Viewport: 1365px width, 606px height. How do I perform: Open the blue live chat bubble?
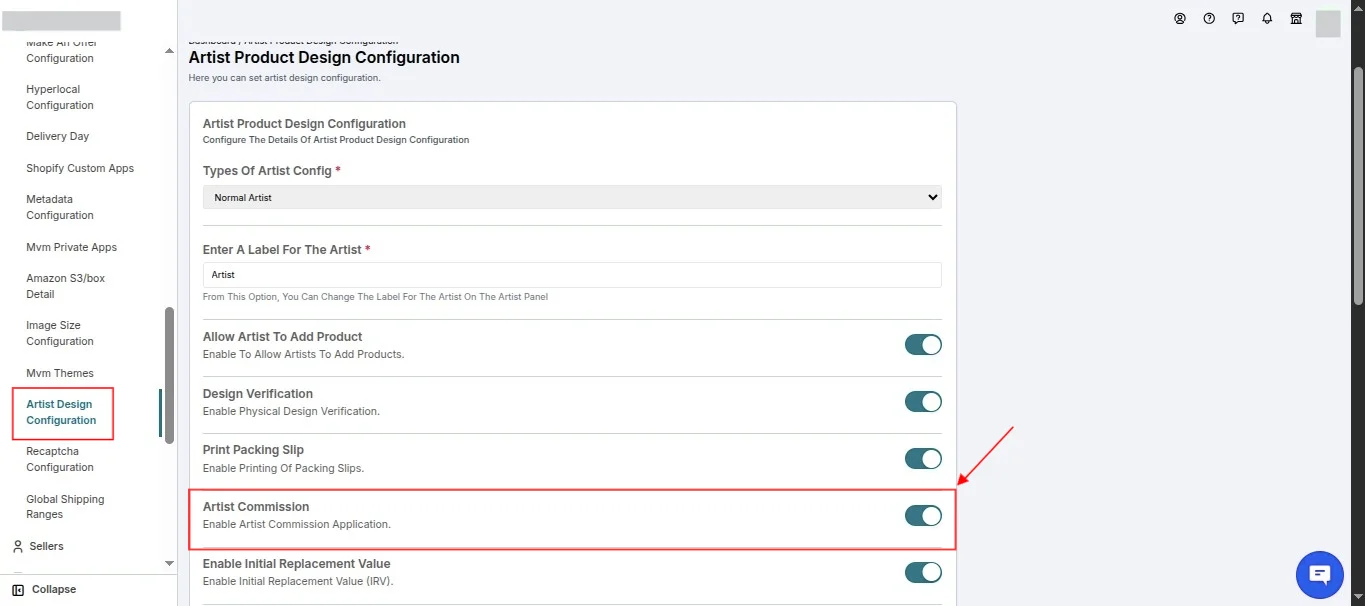[1320, 574]
